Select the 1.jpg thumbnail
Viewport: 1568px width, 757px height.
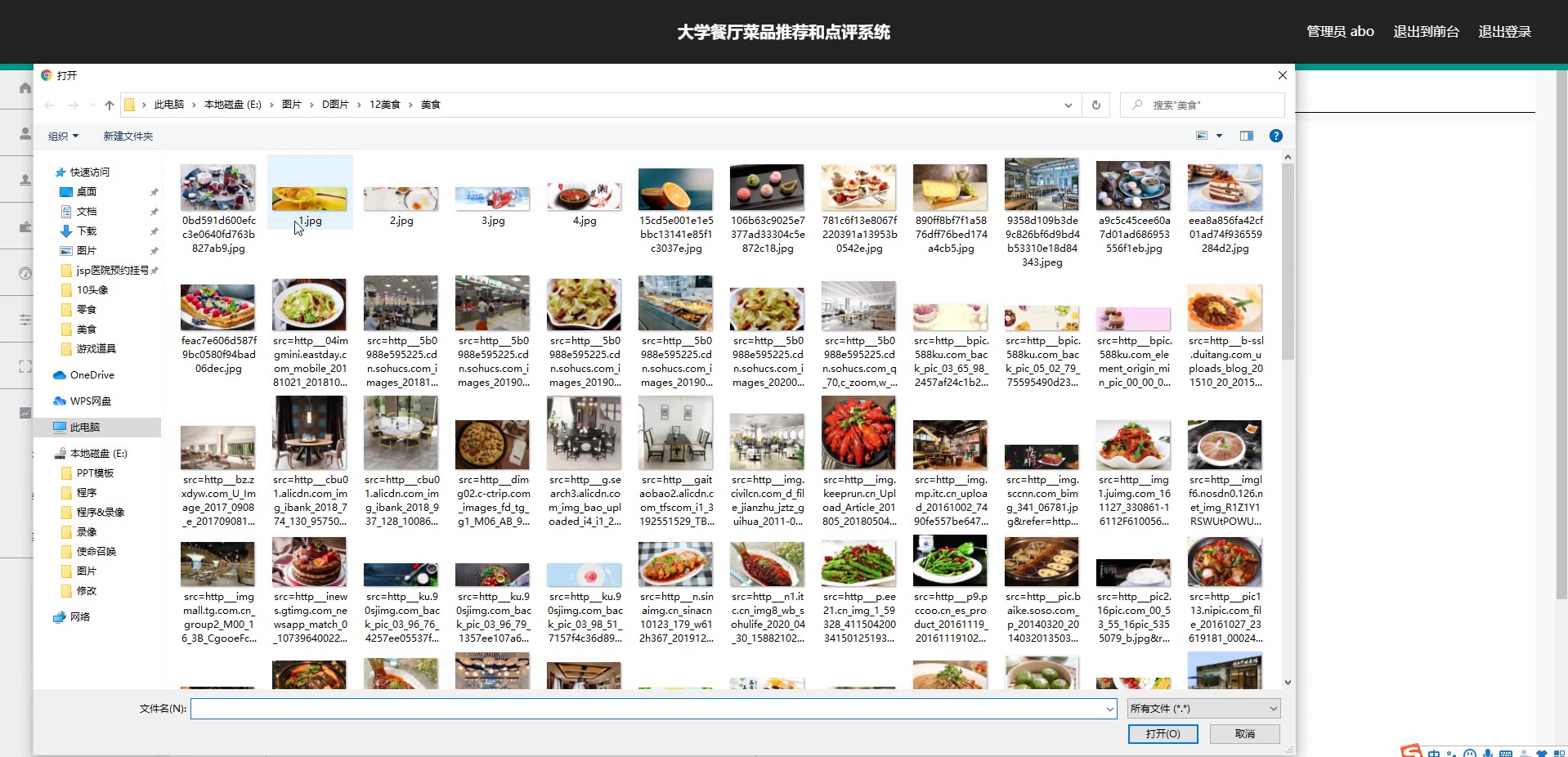pos(309,196)
